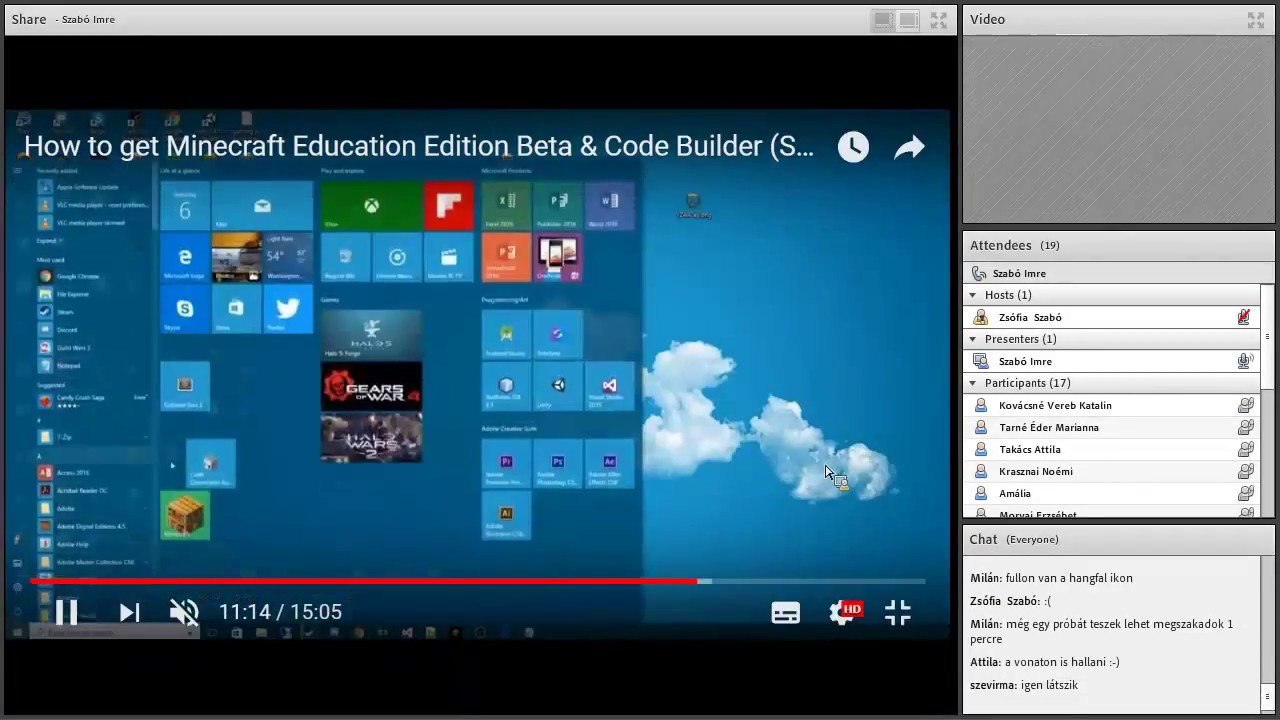Select participant Krasznai Noémi
The image size is (1280, 720).
point(1113,471)
